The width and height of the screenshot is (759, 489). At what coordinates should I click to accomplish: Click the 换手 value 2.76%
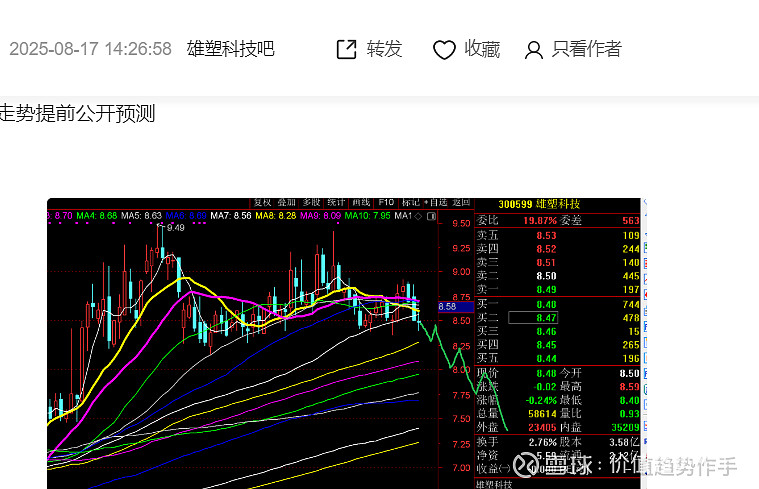click(x=542, y=442)
